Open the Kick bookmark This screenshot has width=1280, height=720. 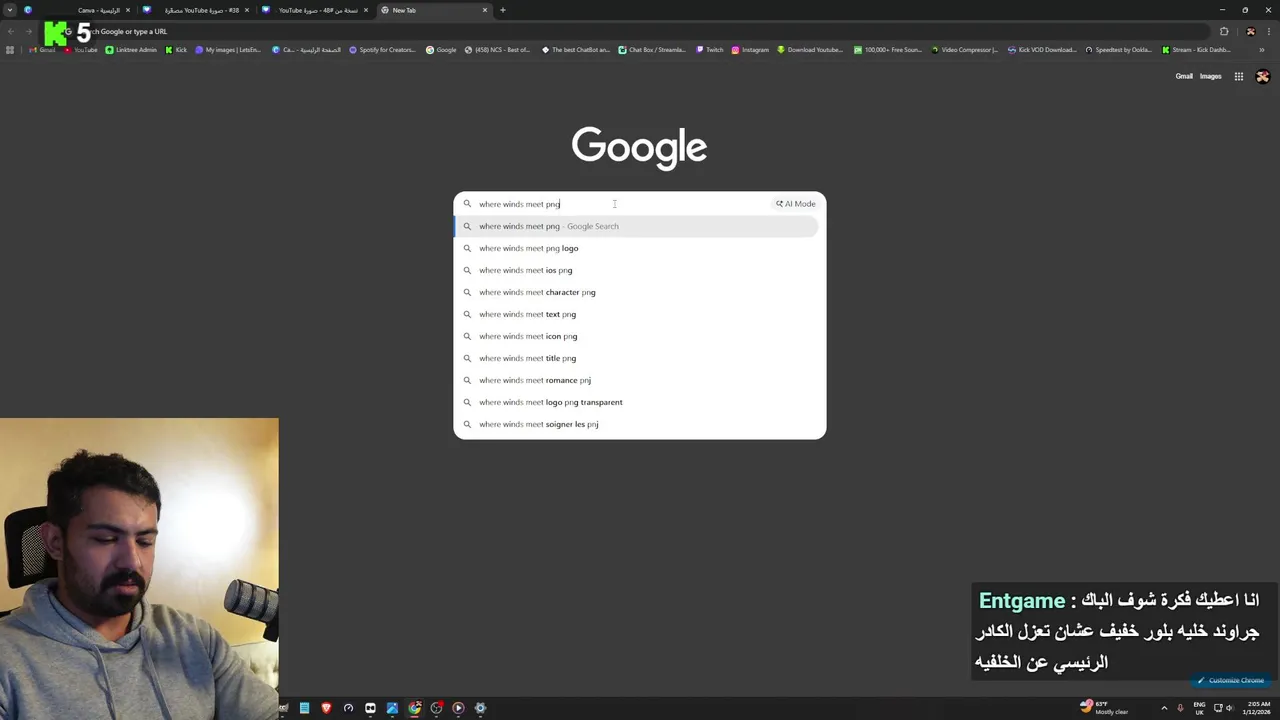click(176, 50)
